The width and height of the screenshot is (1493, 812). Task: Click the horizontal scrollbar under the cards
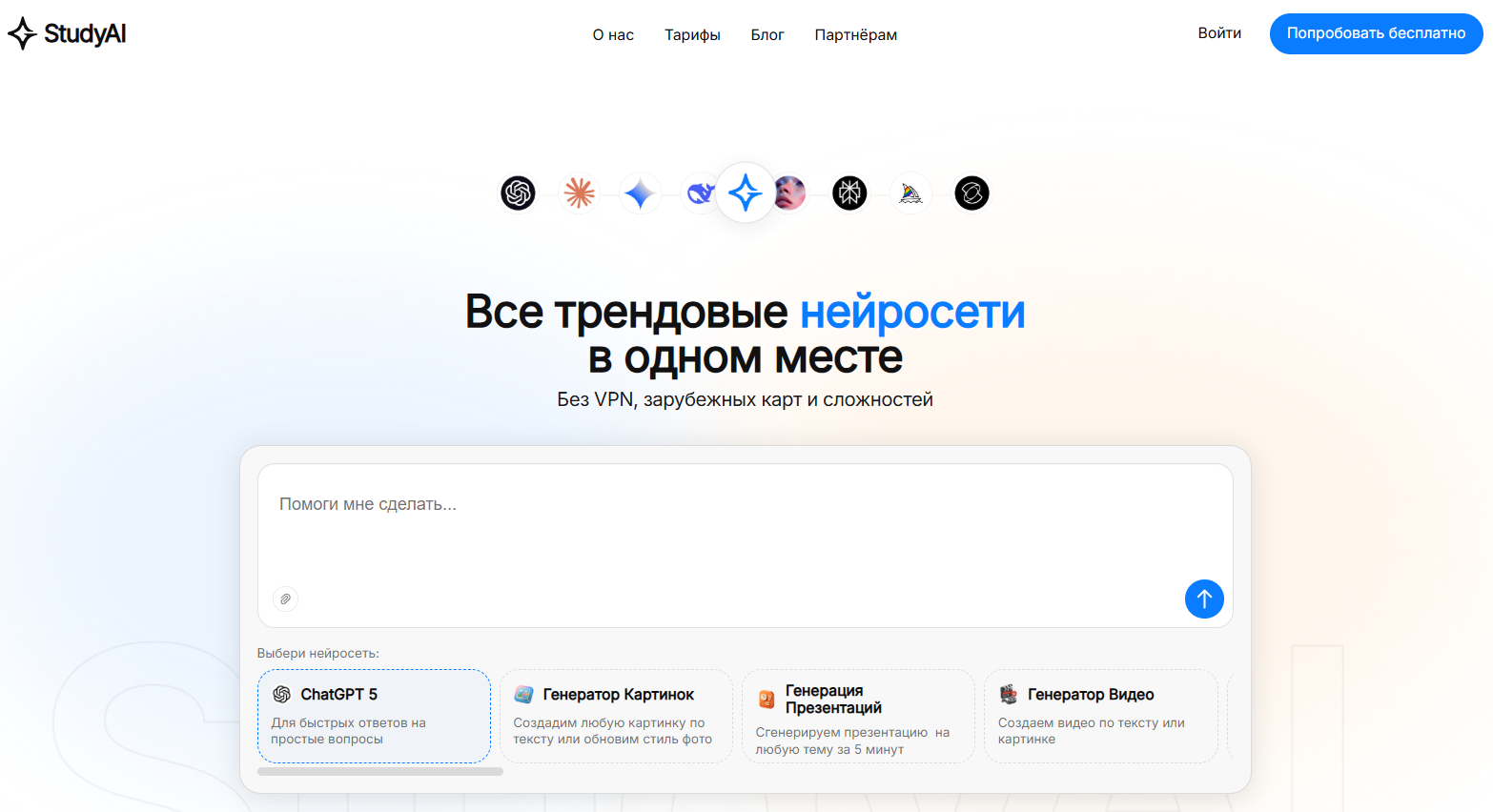(x=378, y=771)
